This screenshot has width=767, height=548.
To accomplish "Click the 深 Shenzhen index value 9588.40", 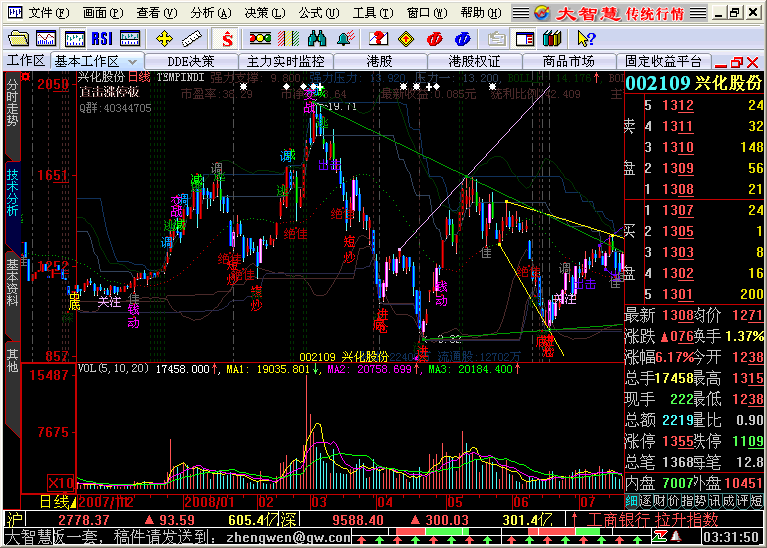I will click(356, 520).
